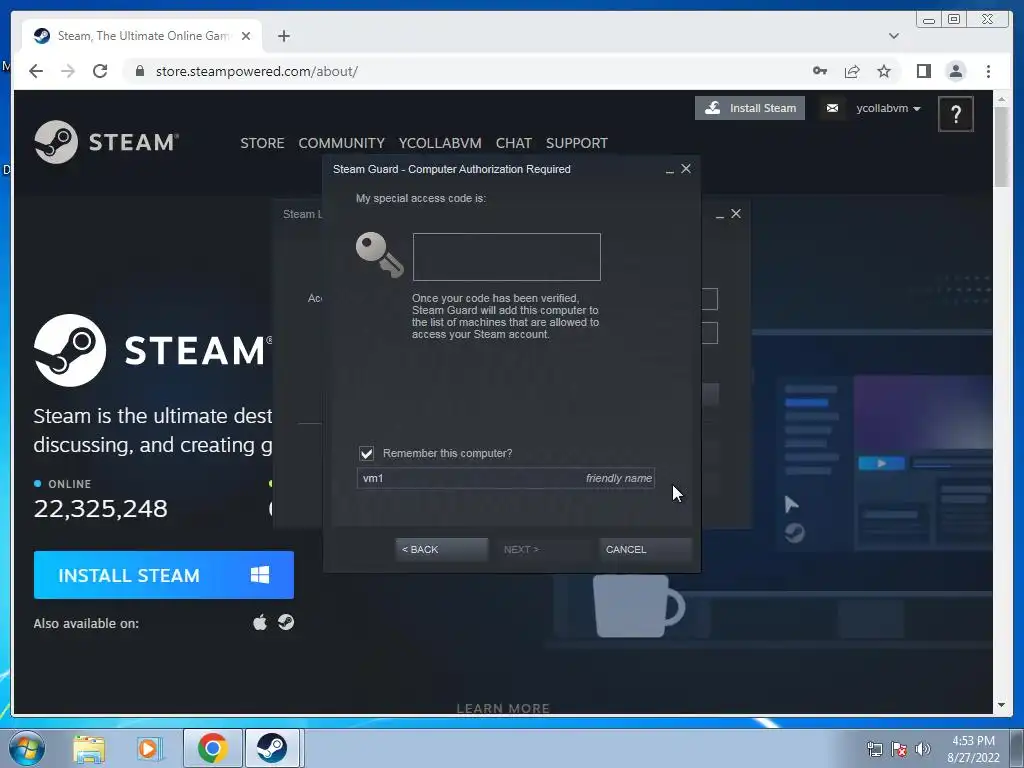Close the Steam browser tab
1024x768 pixels.
tap(246, 36)
